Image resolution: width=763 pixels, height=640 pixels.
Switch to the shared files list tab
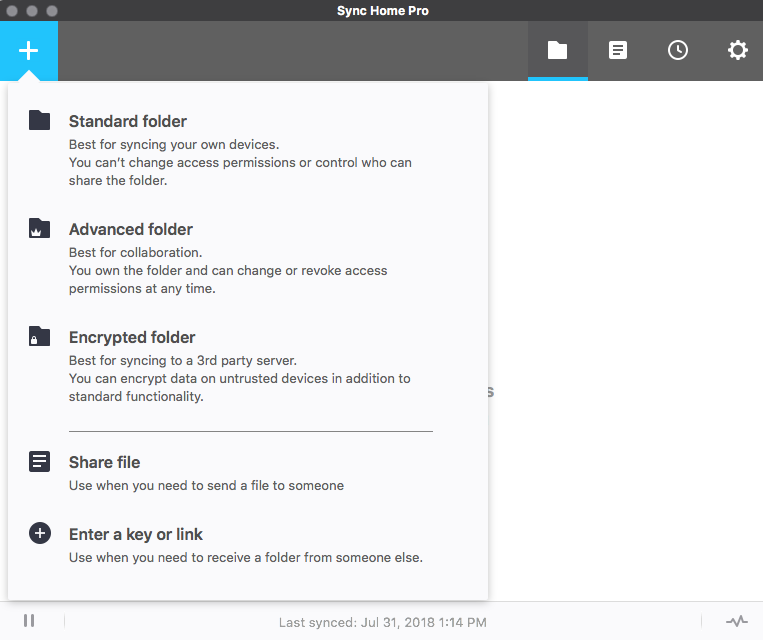[618, 50]
